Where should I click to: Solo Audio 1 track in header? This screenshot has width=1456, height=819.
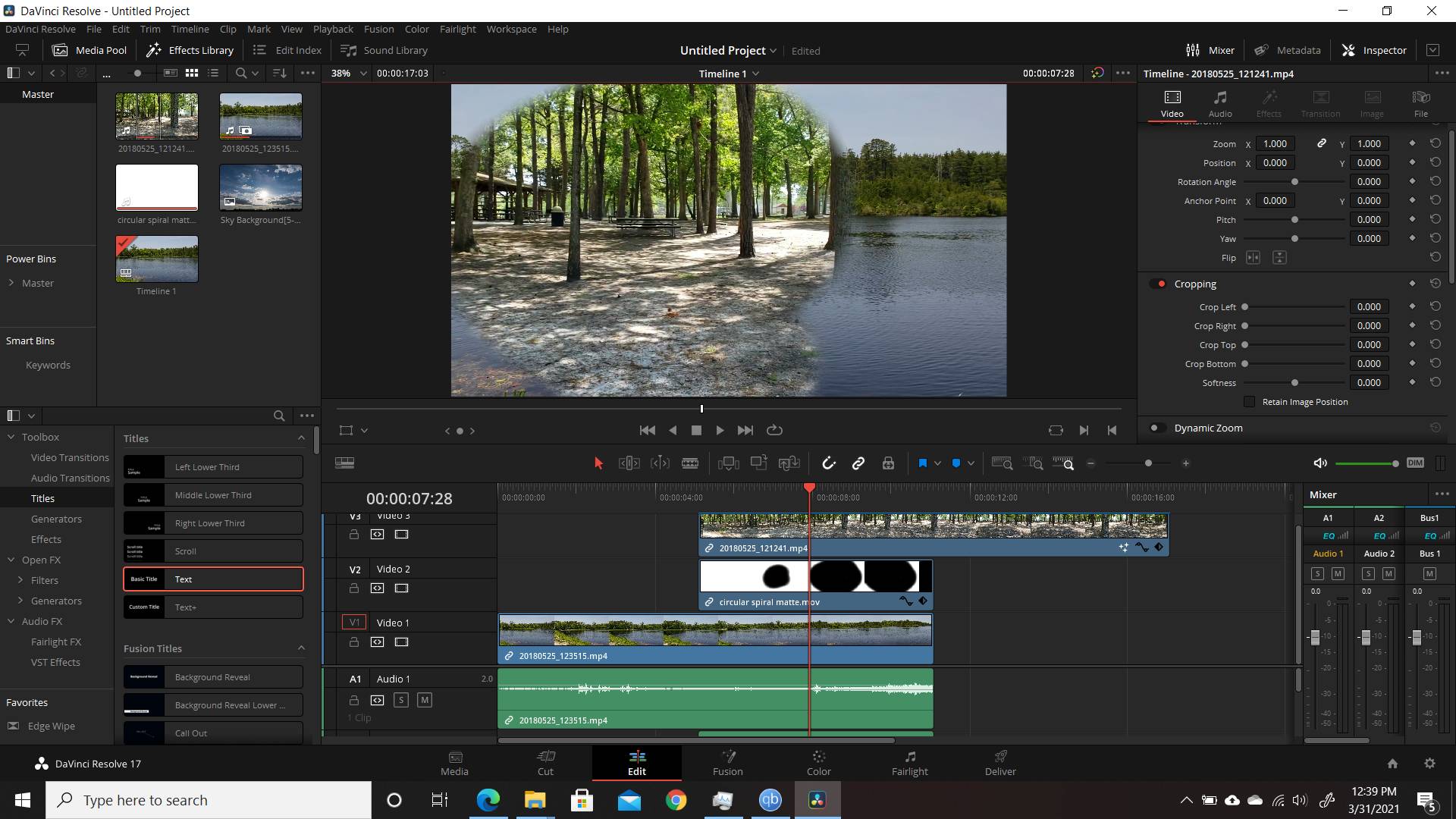401,700
